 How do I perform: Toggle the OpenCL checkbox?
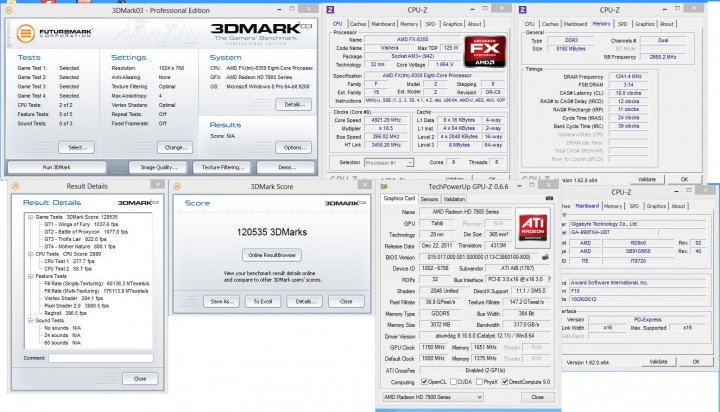click(424, 382)
